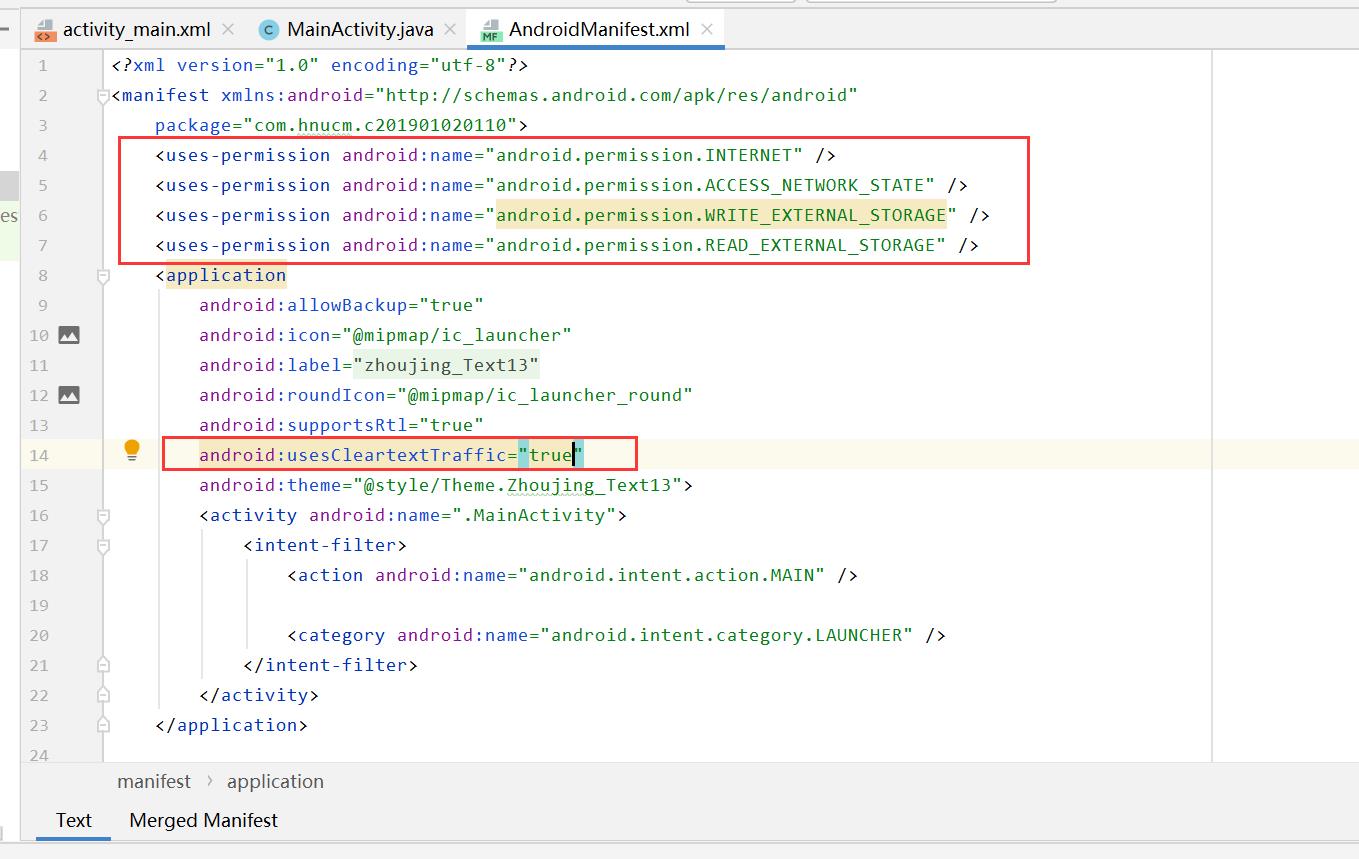Click fold end marker on line 22
The image size is (1359, 859).
pos(103,694)
